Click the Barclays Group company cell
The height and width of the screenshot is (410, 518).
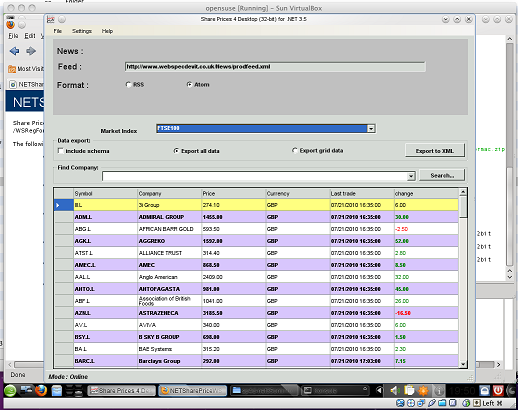pyautogui.click(x=169, y=361)
